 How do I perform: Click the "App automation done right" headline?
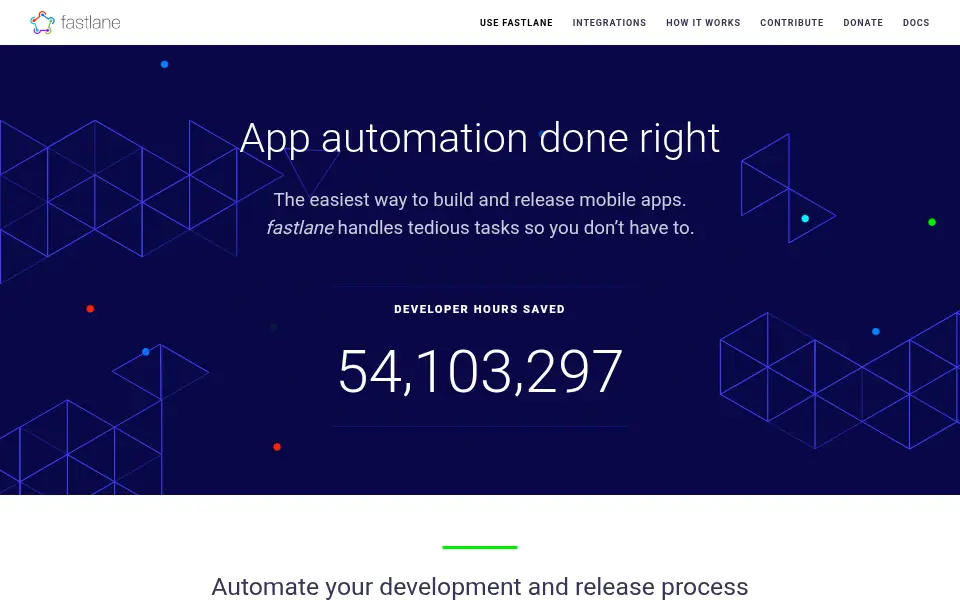point(480,138)
